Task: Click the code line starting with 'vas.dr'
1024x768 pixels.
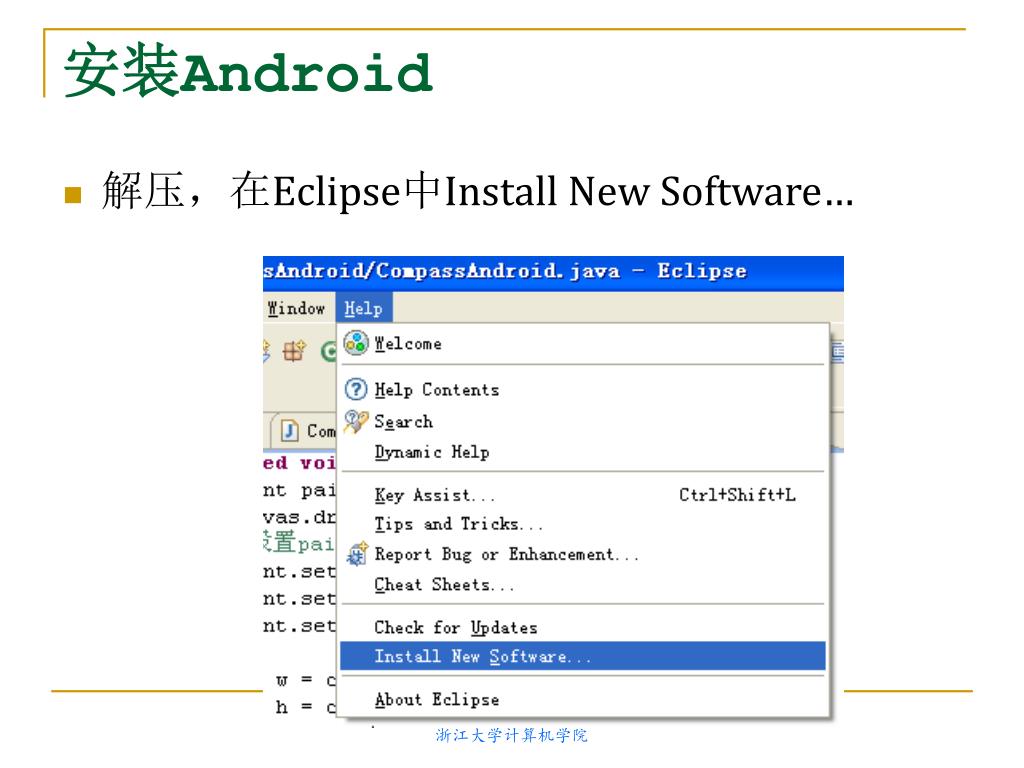Action: 300,517
